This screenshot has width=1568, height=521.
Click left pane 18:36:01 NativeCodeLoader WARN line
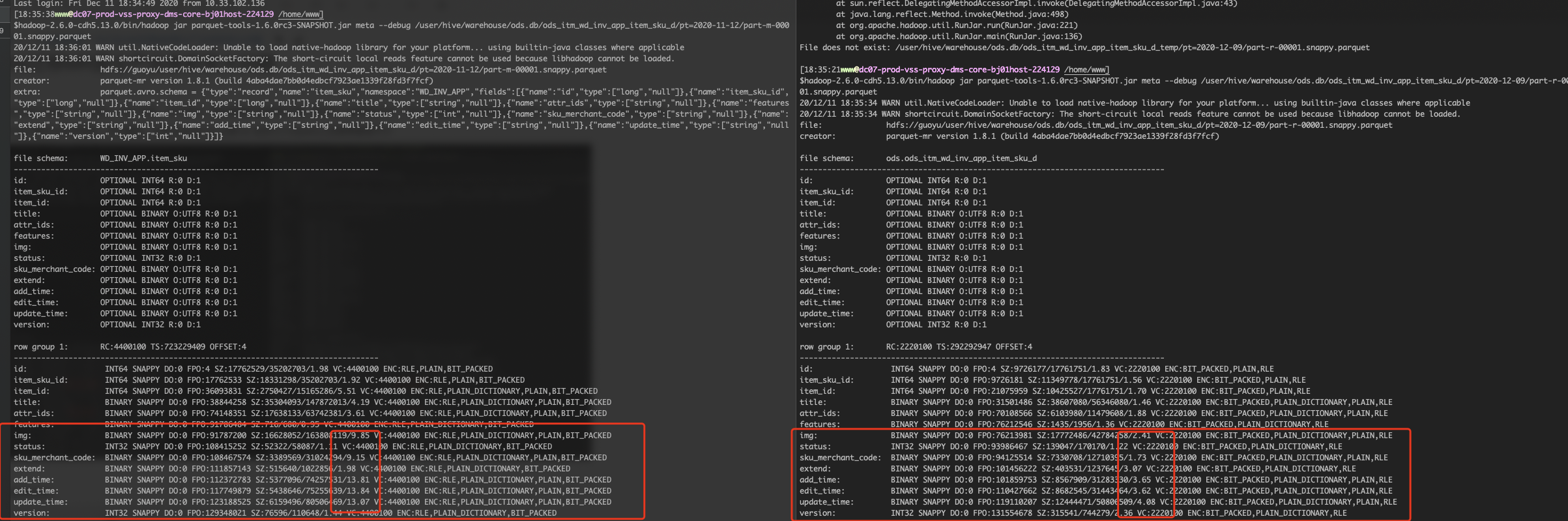349,48
